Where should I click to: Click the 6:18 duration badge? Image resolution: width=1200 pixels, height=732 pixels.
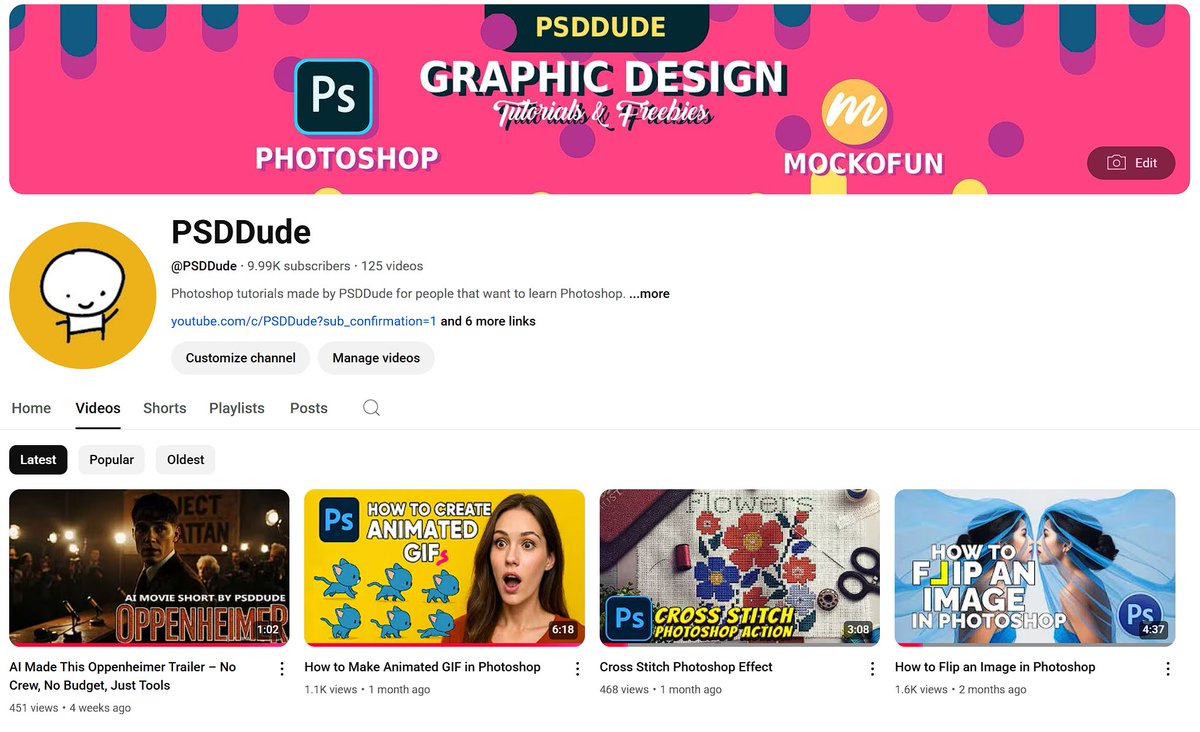[x=563, y=630]
